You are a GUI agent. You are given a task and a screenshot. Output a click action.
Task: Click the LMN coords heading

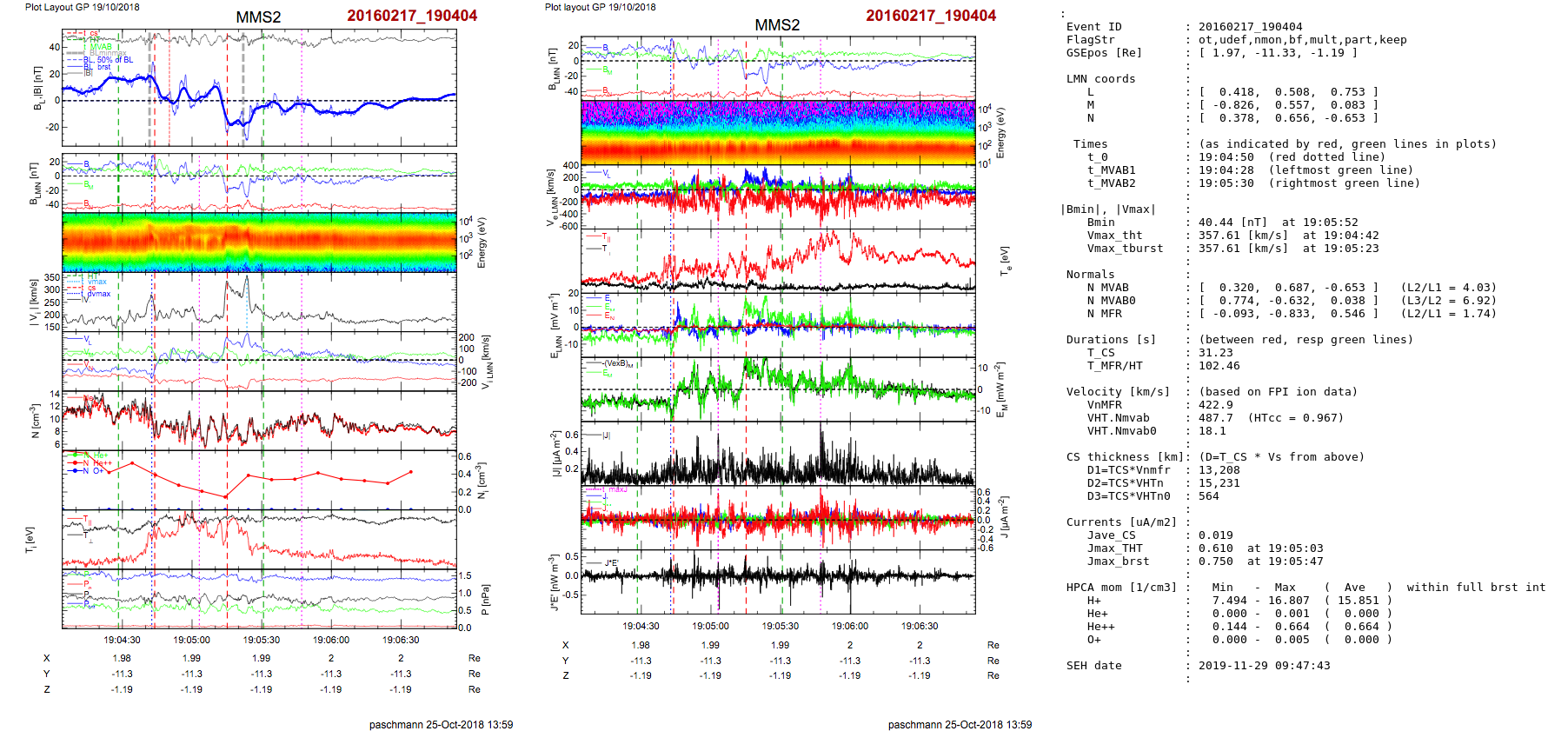pyautogui.click(x=1100, y=79)
